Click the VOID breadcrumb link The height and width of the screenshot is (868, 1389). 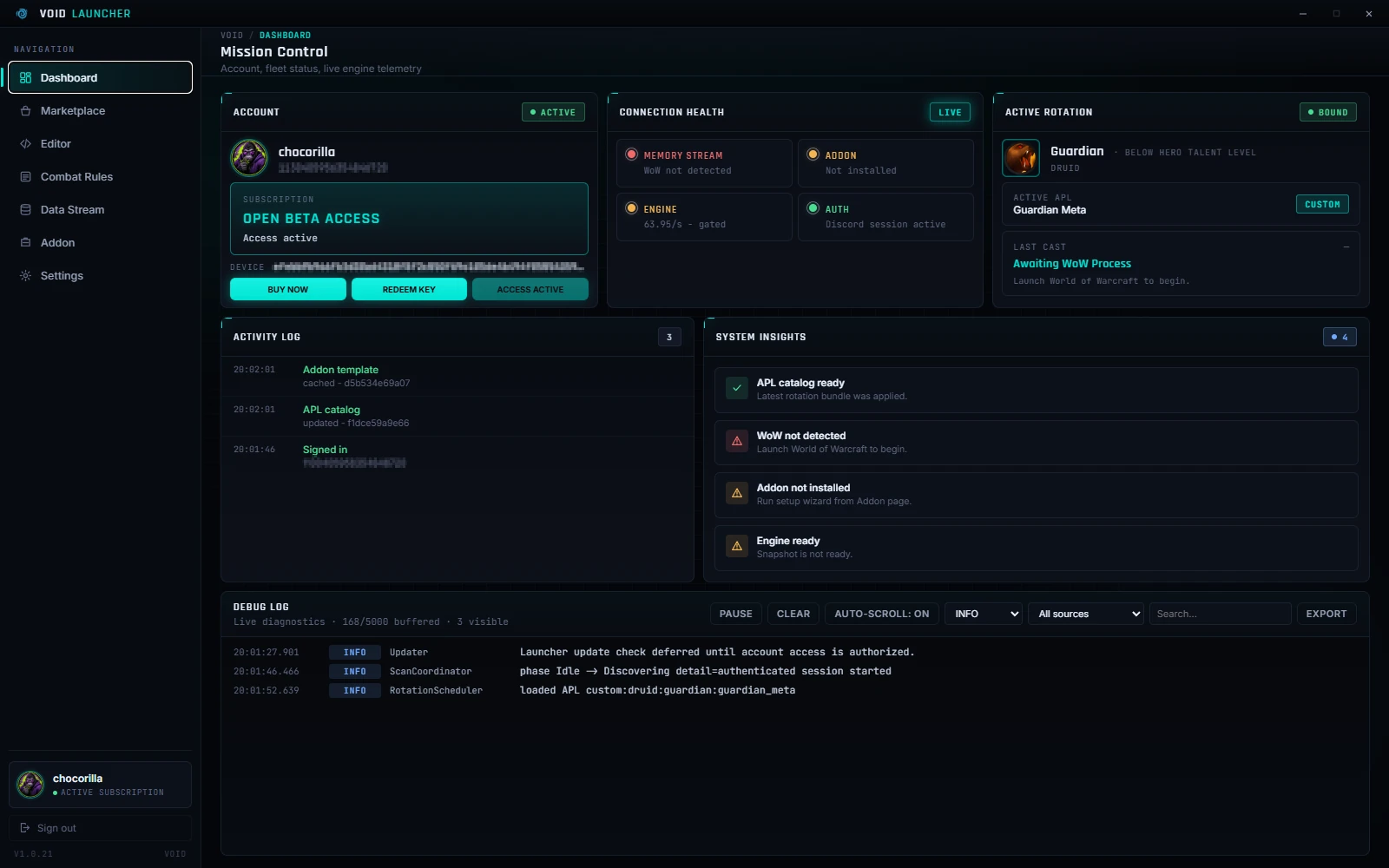[232, 36]
